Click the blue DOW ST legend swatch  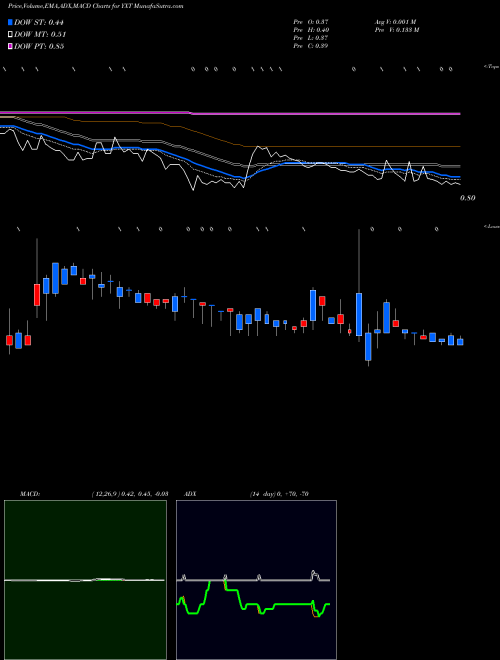click(10, 22)
